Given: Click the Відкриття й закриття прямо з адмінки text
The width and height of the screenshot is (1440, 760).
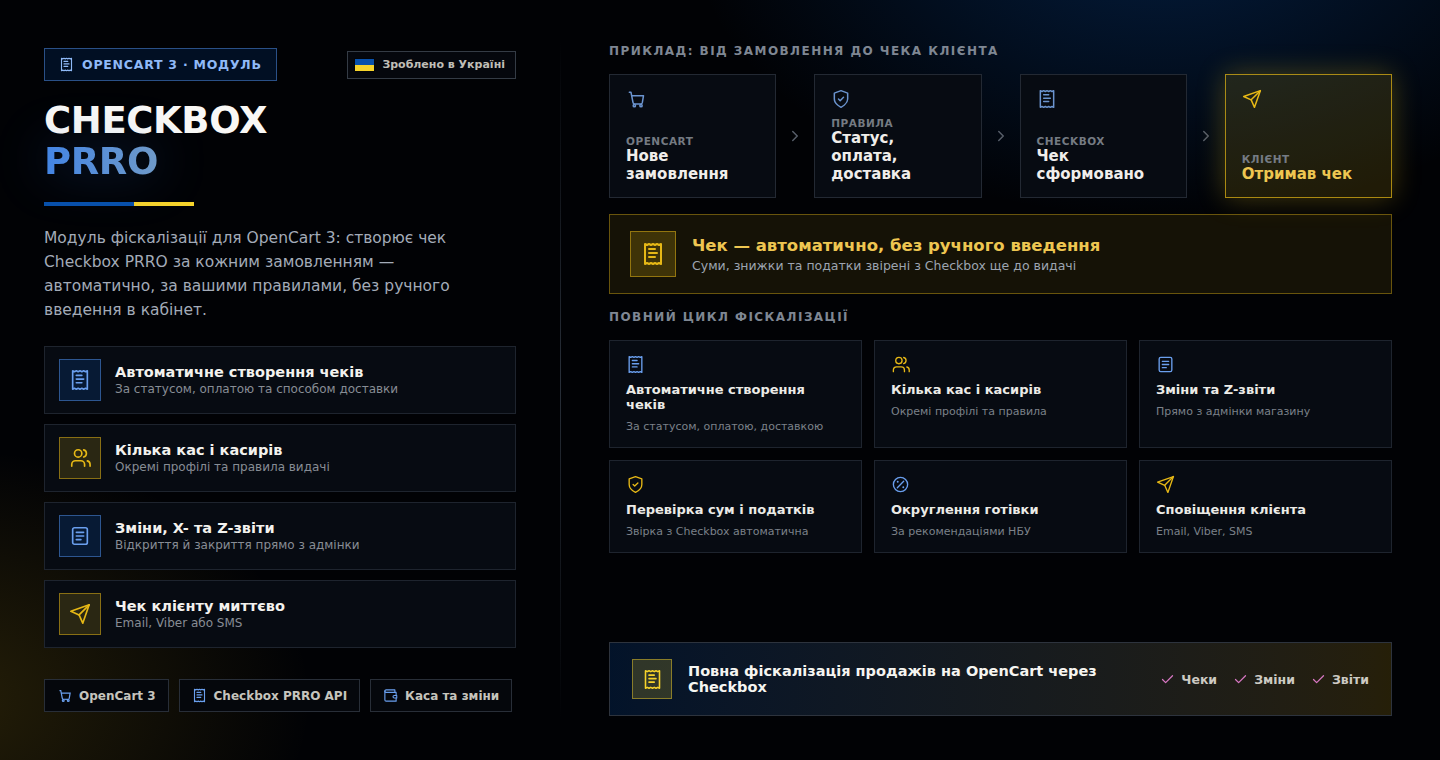Looking at the screenshot, I should (x=237, y=545).
